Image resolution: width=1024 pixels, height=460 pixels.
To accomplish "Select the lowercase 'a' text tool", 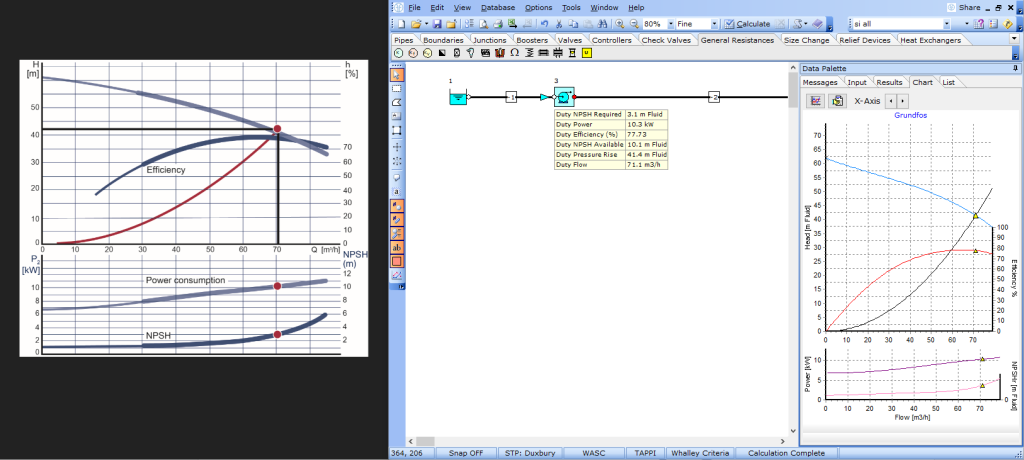I will click(x=396, y=191).
